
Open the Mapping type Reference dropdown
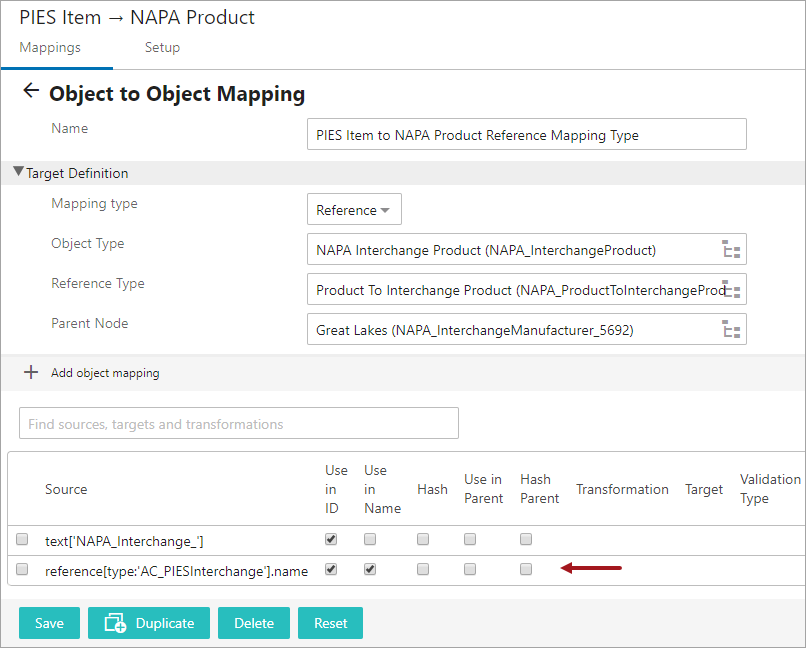[x=354, y=209]
